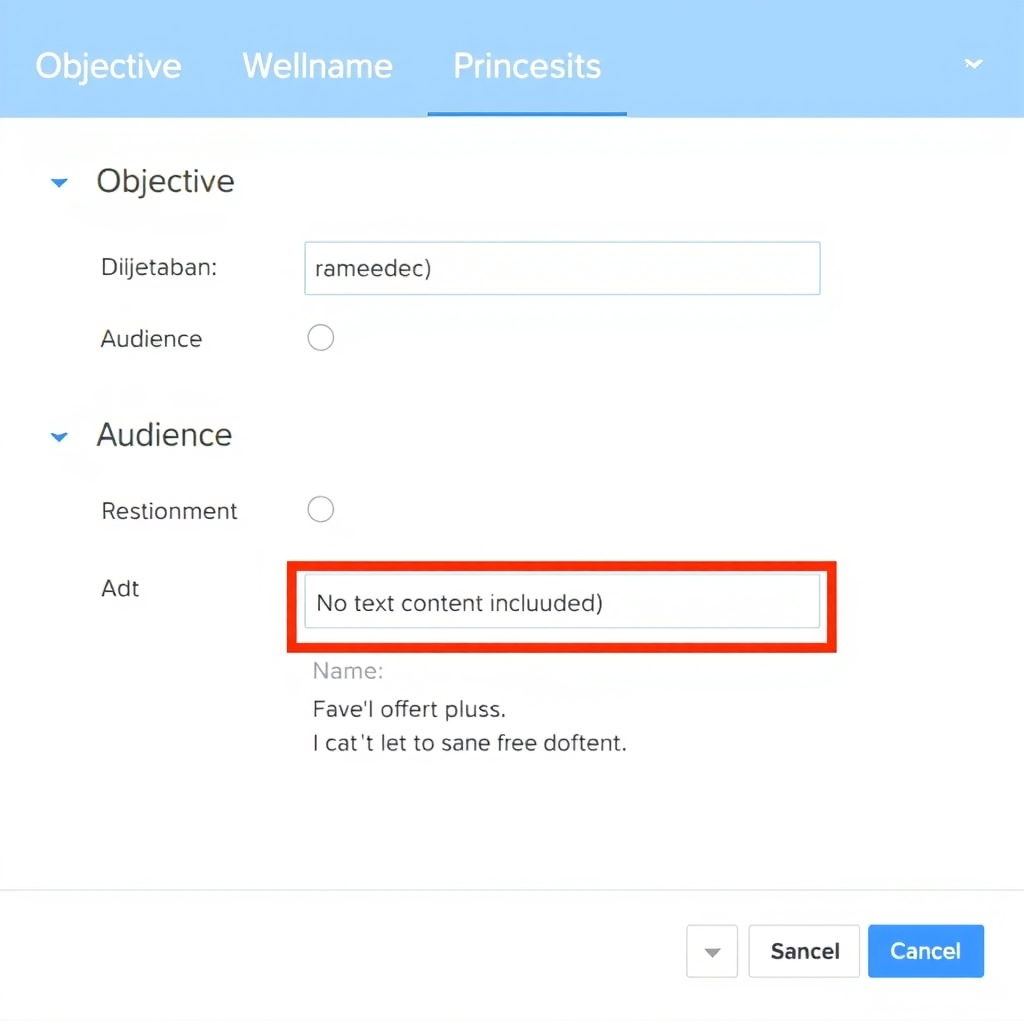Open the Wellname tab
Screen dimensions: 1024x1024
point(317,66)
